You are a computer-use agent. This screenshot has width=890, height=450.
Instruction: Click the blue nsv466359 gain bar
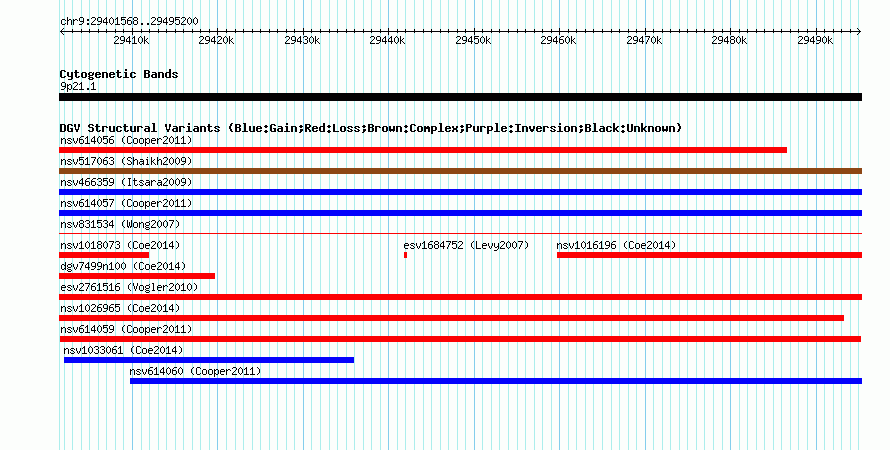tap(460, 192)
